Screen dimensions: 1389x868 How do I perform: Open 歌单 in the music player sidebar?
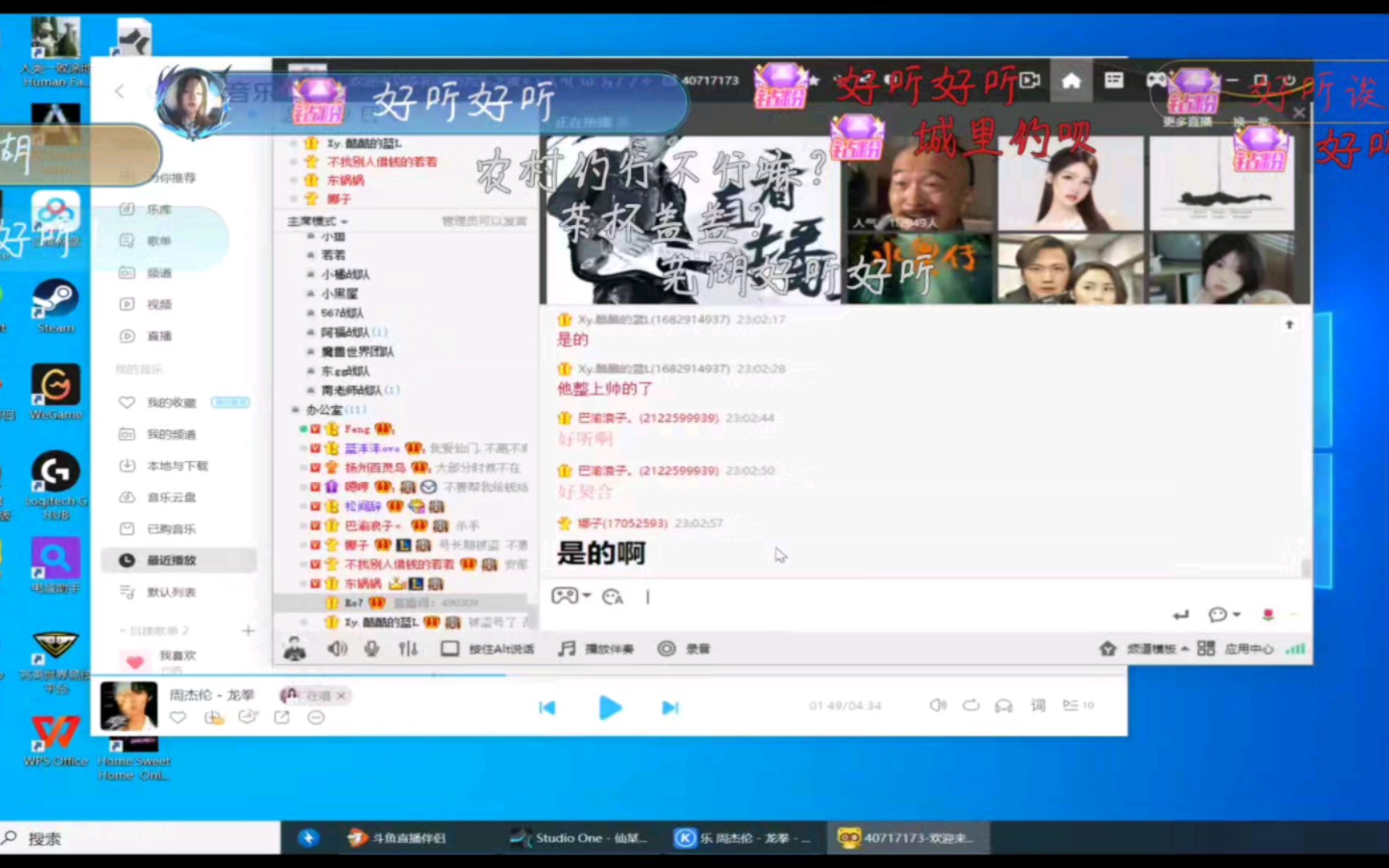click(x=159, y=240)
